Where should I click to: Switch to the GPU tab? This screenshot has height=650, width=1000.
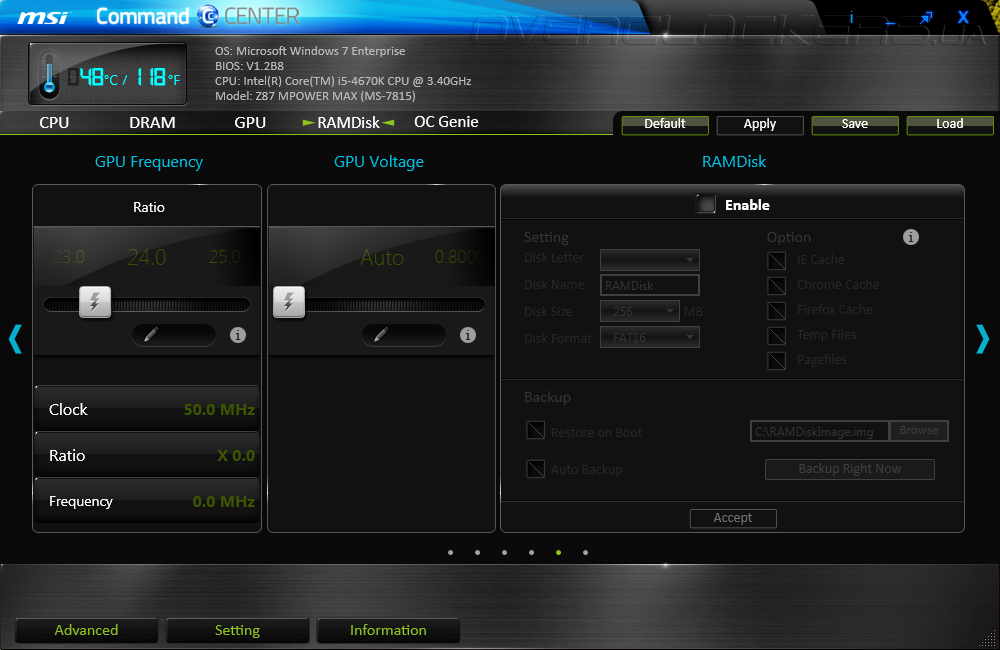tap(250, 122)
